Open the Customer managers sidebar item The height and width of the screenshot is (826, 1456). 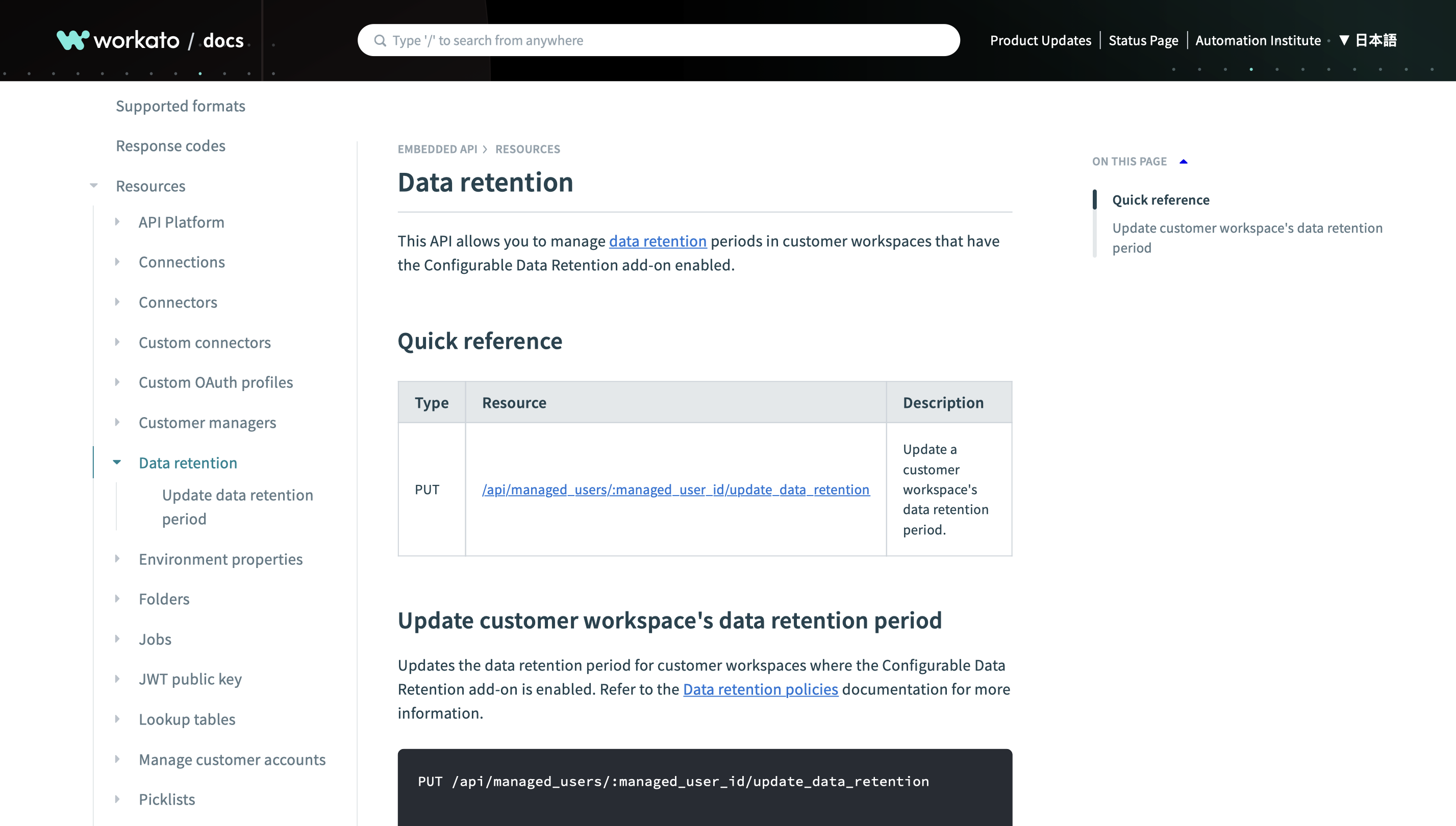207,423
